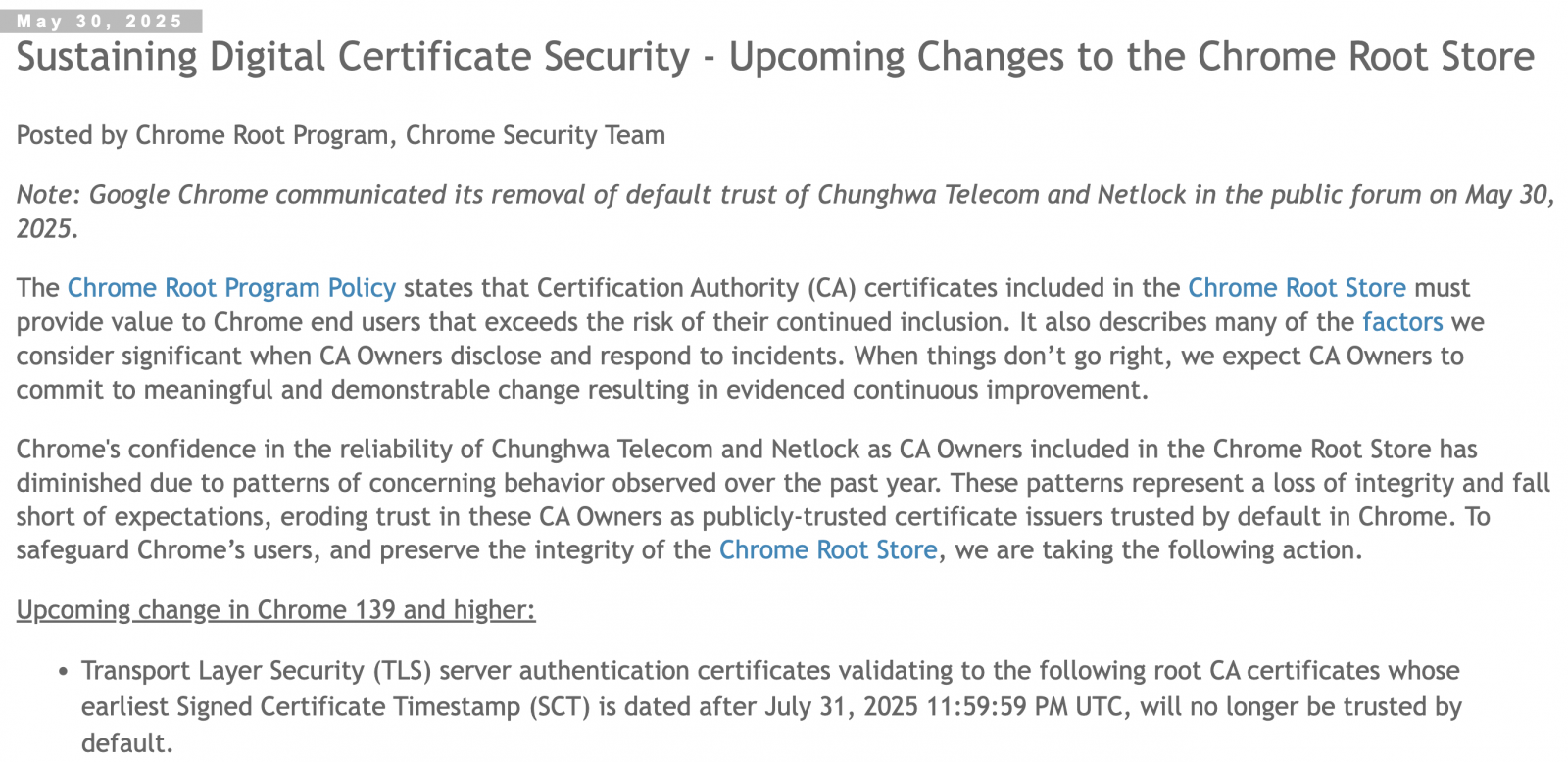
Task: Click 'Posted by Chrome Root Program' in byline
Action: coord(206,135)
